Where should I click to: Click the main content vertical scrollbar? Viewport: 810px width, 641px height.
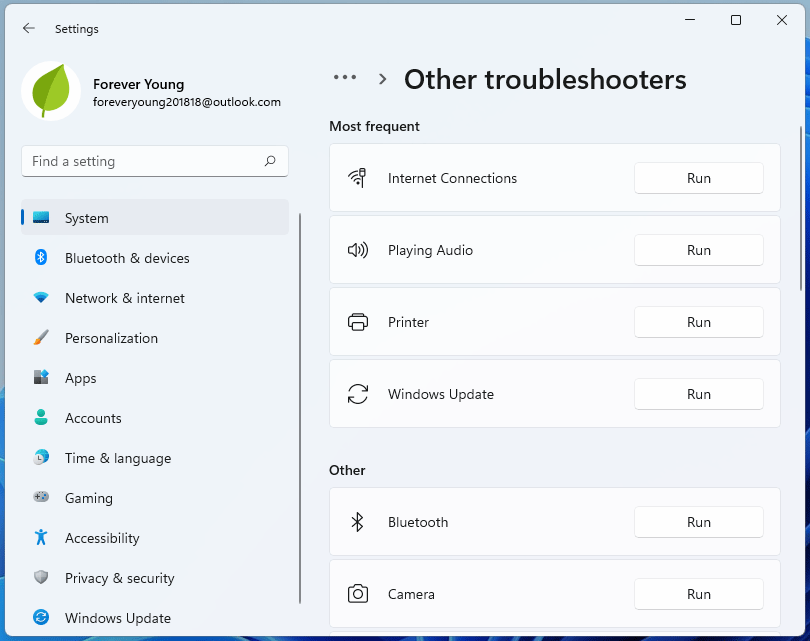801,208
